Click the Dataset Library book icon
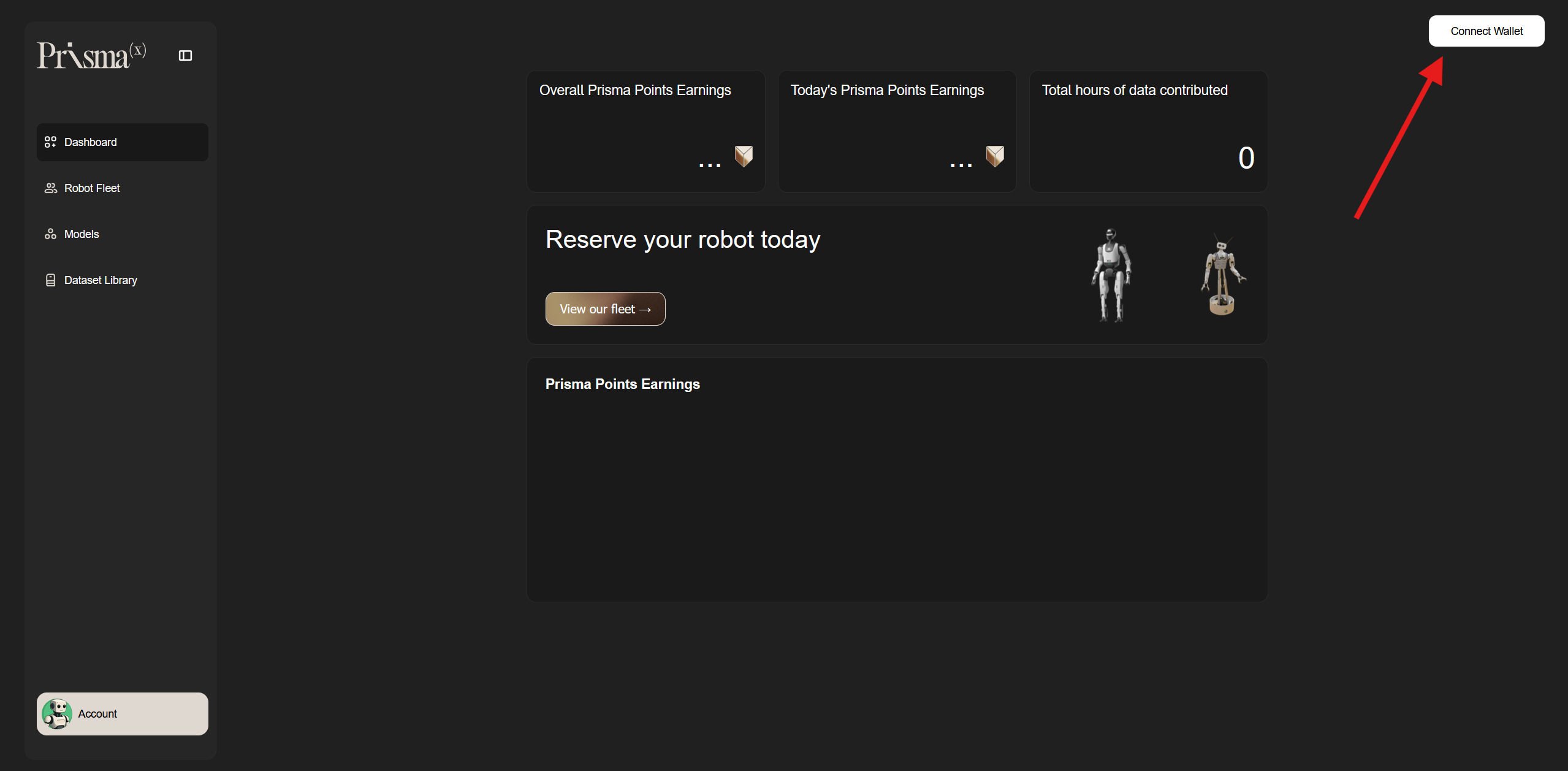This screenshot has height=771, width=1568. click(x=50, y=280)
